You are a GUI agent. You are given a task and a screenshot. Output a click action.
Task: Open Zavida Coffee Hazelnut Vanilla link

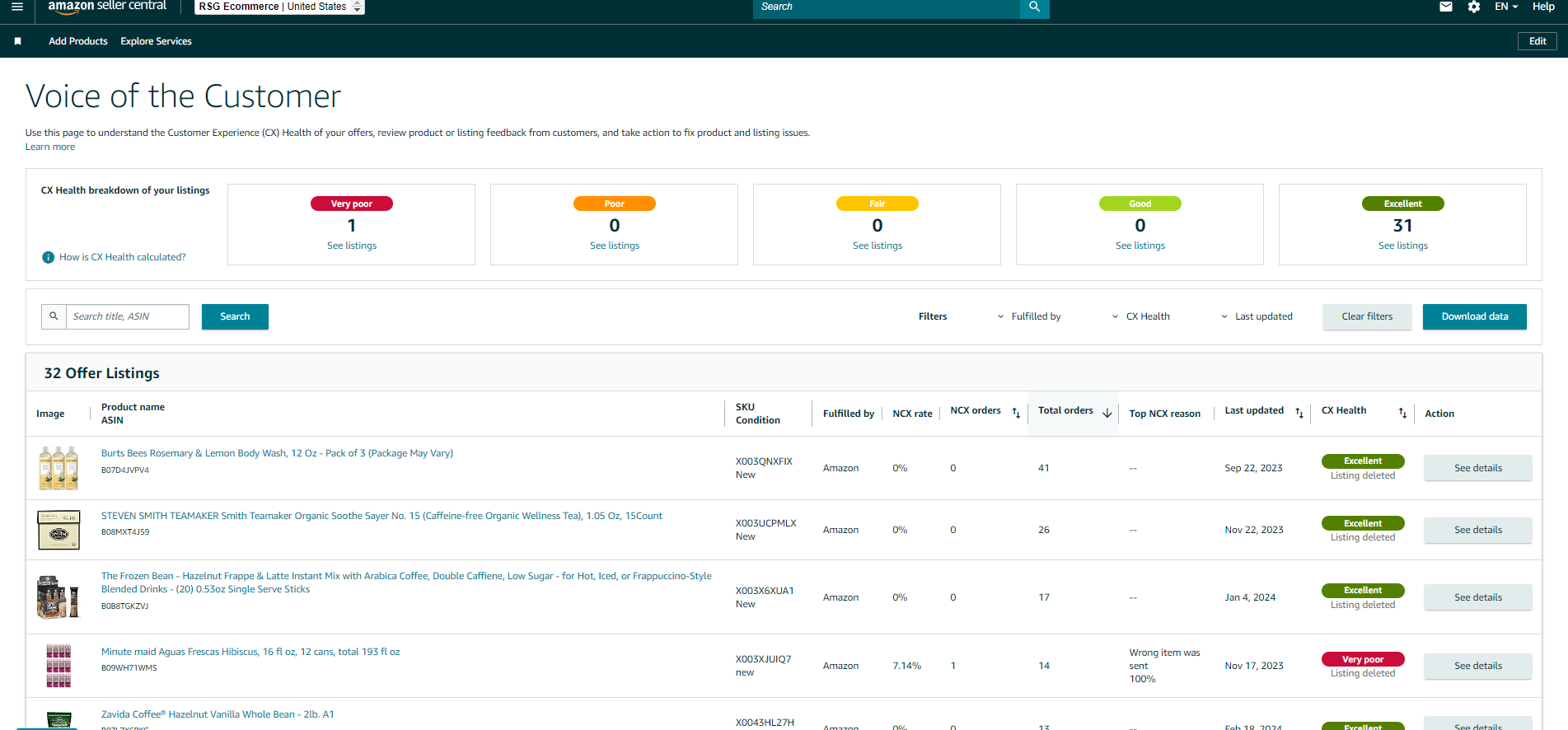218,714
